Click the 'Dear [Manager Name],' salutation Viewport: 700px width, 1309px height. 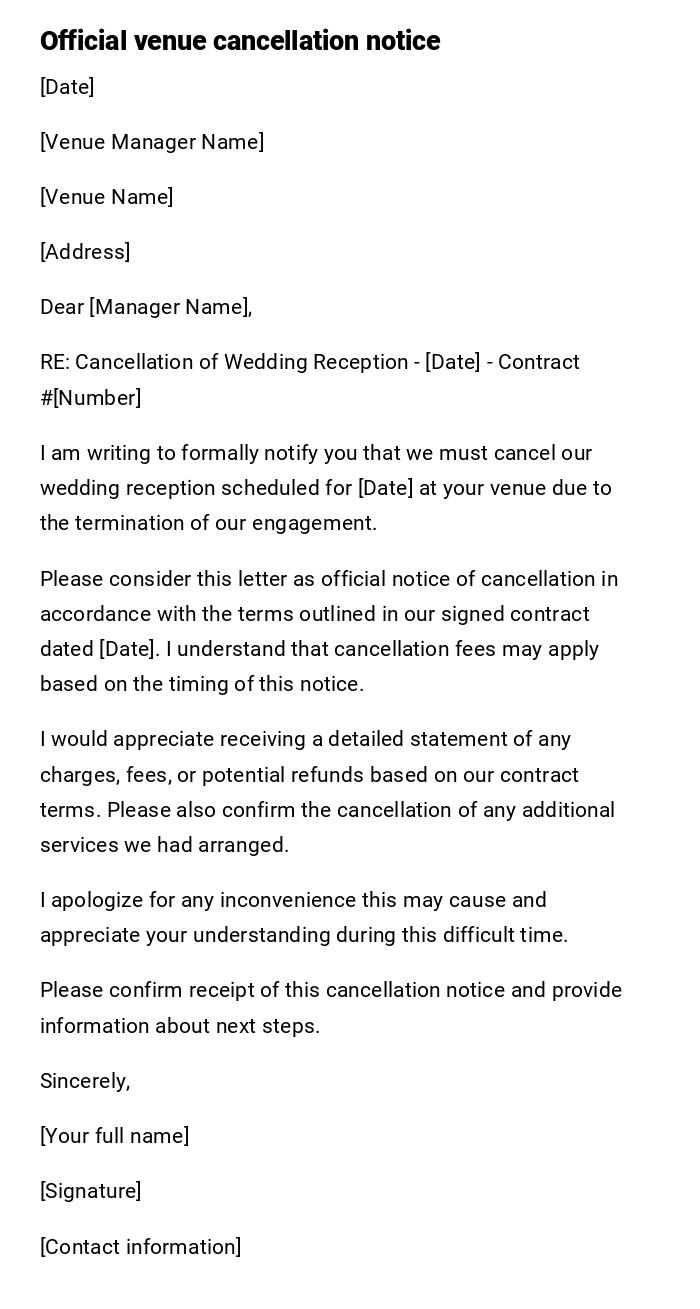click(146, 307)
